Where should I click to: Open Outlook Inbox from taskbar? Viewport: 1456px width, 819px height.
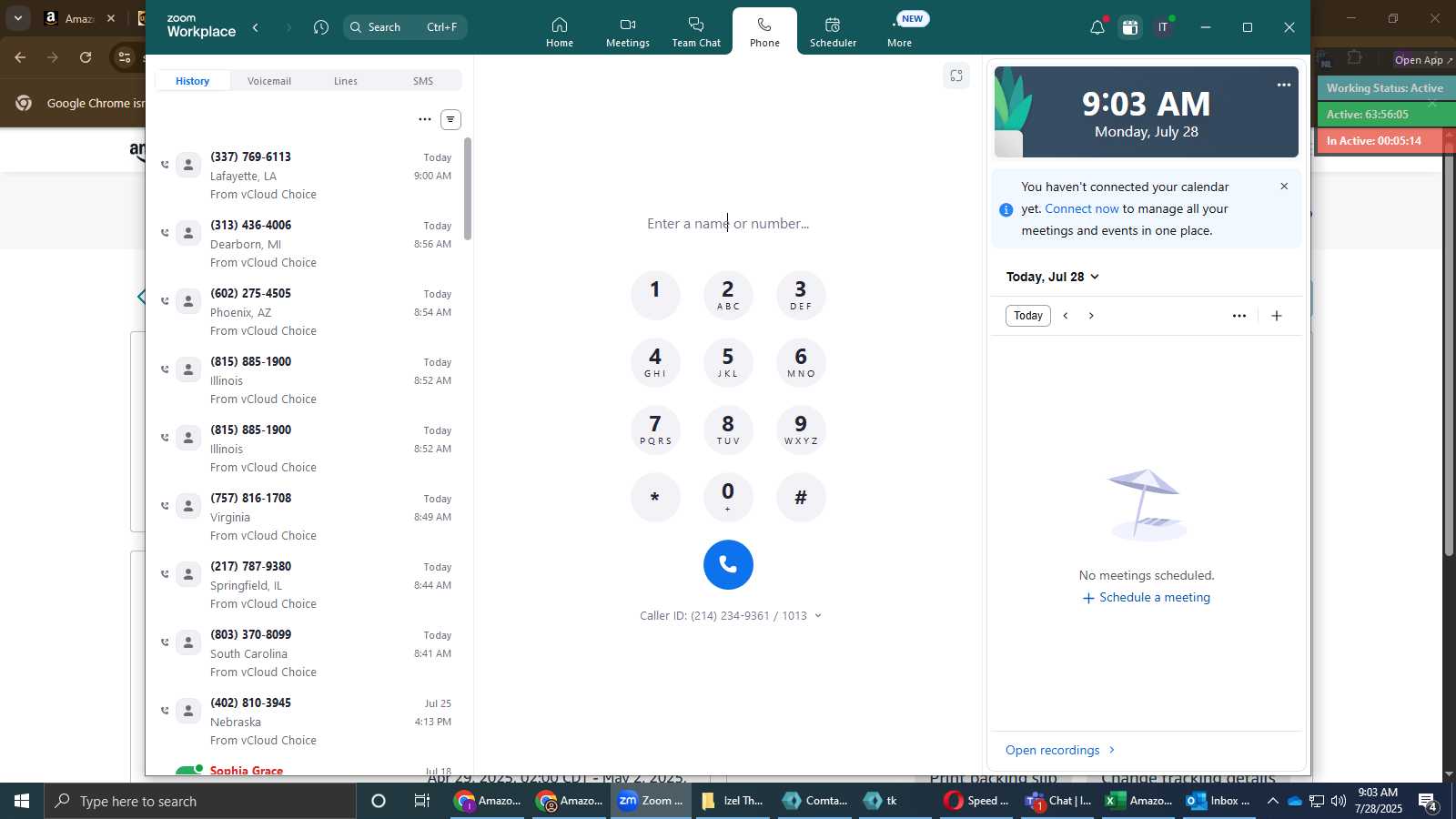pos(1220,801)
